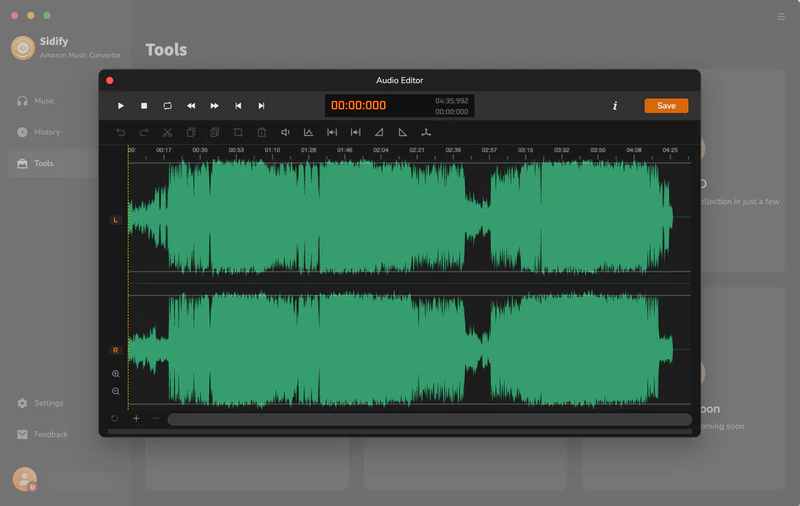Open the normalize/amplify graph tool
Screen dimensions: 800x506
click(308, 133)
